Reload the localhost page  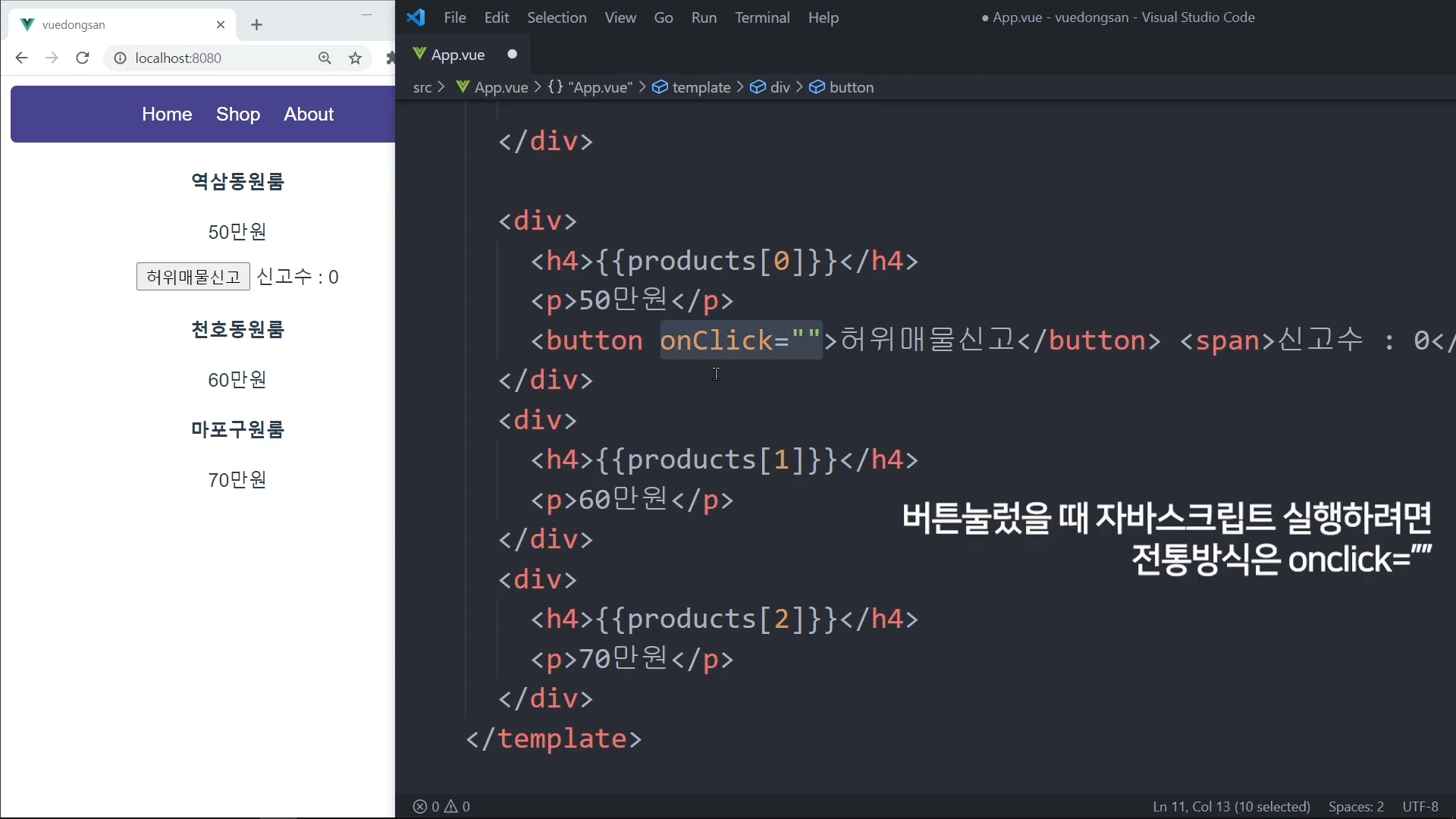(x=83, y=58)
